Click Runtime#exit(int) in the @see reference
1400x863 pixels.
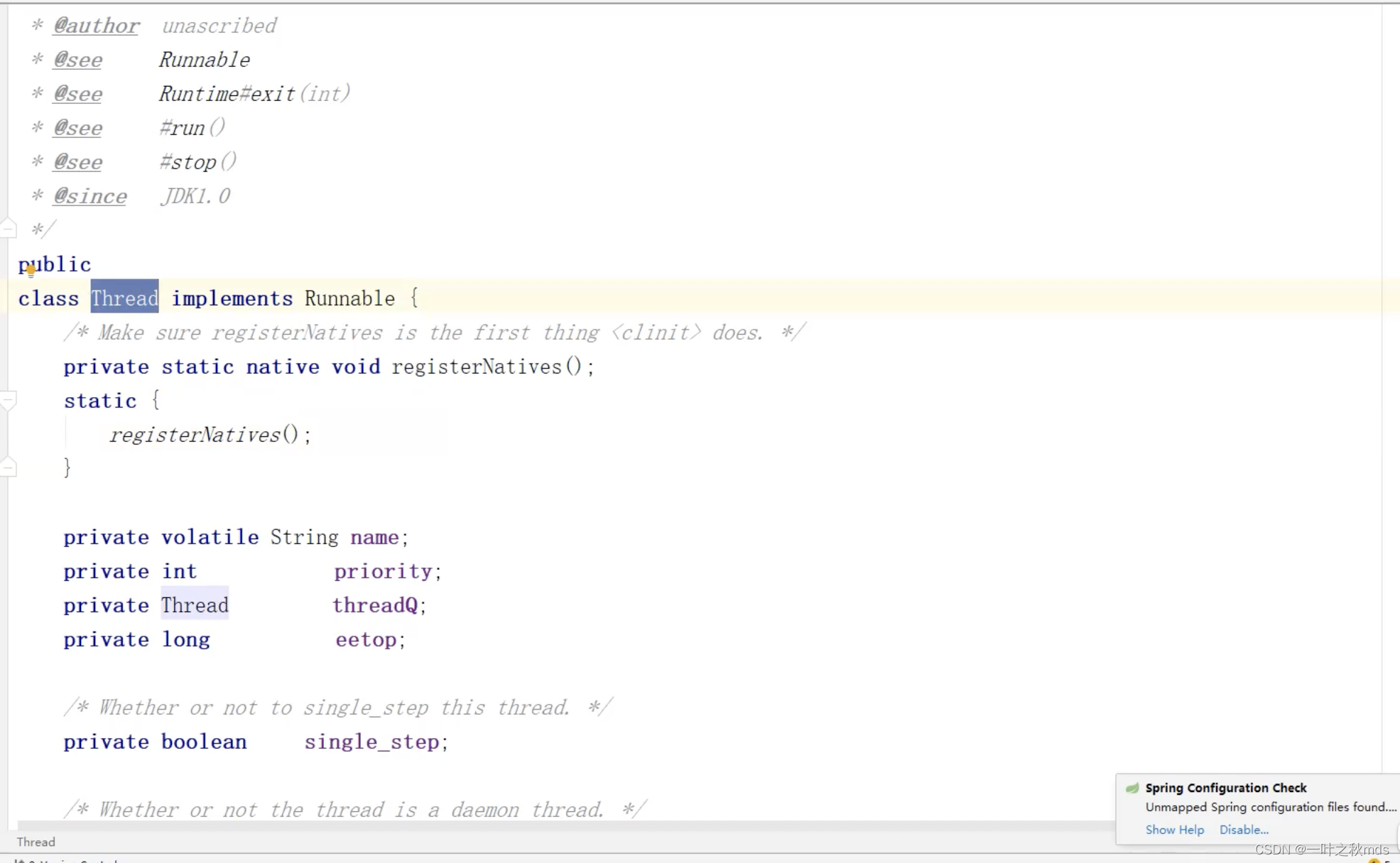pos(254,94)
